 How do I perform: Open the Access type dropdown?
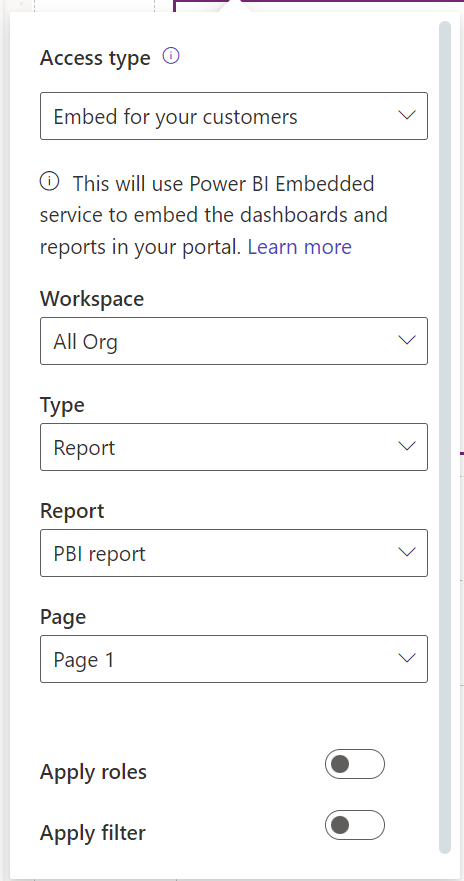click(x=234, y=116)
